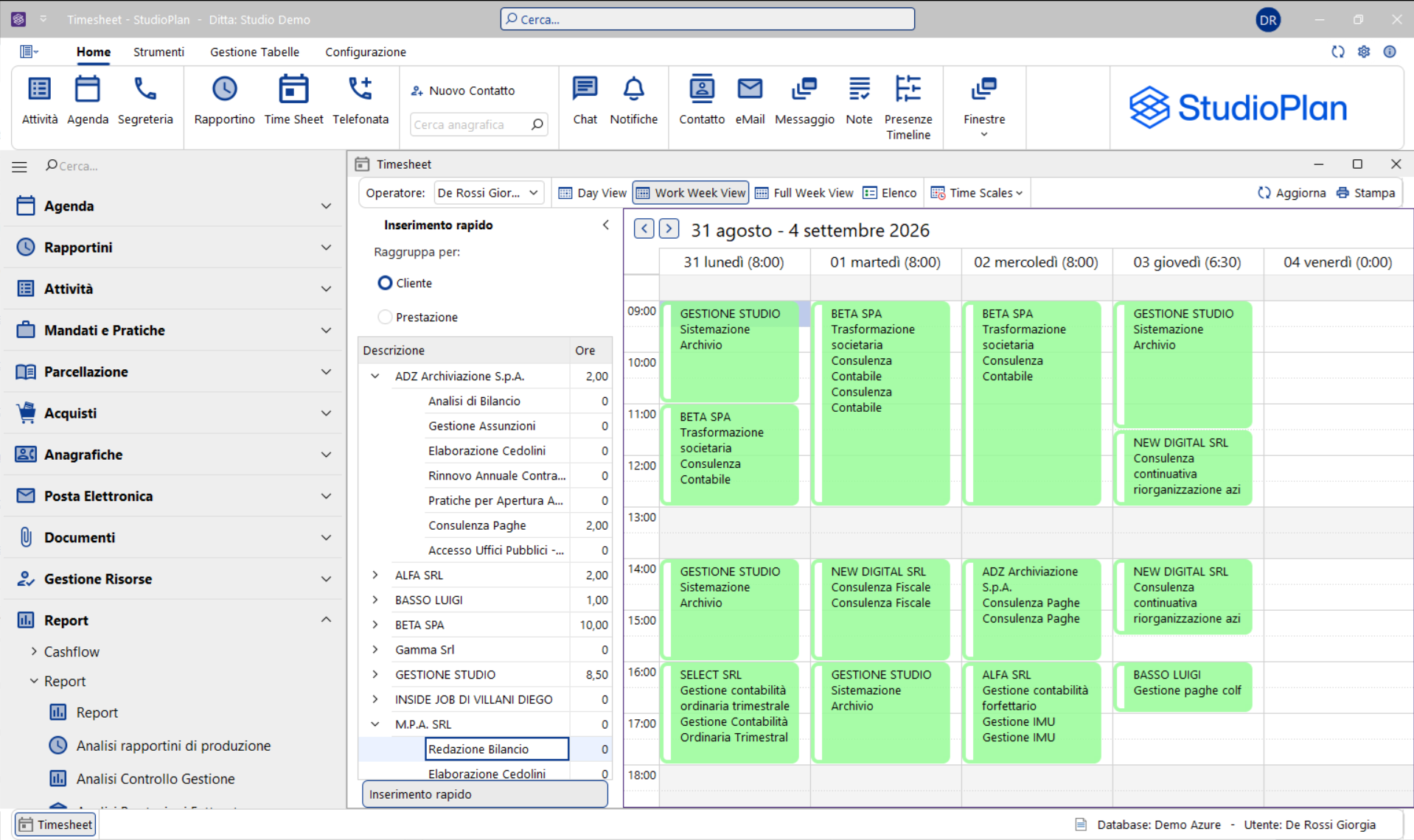The image size is (1414, 840).
Task: Switch to Work Week View
Action: click(x=691, y=193)
